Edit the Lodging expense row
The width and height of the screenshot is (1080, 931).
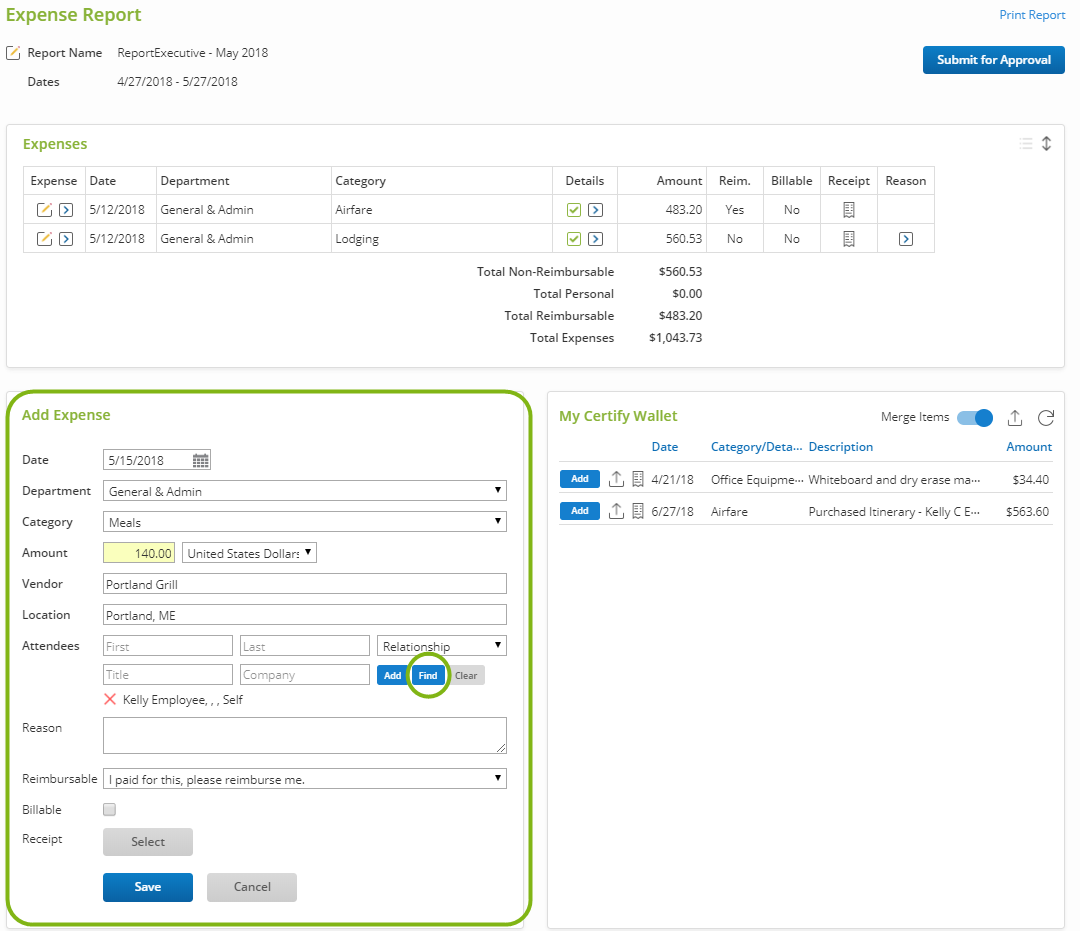(44, 238)
